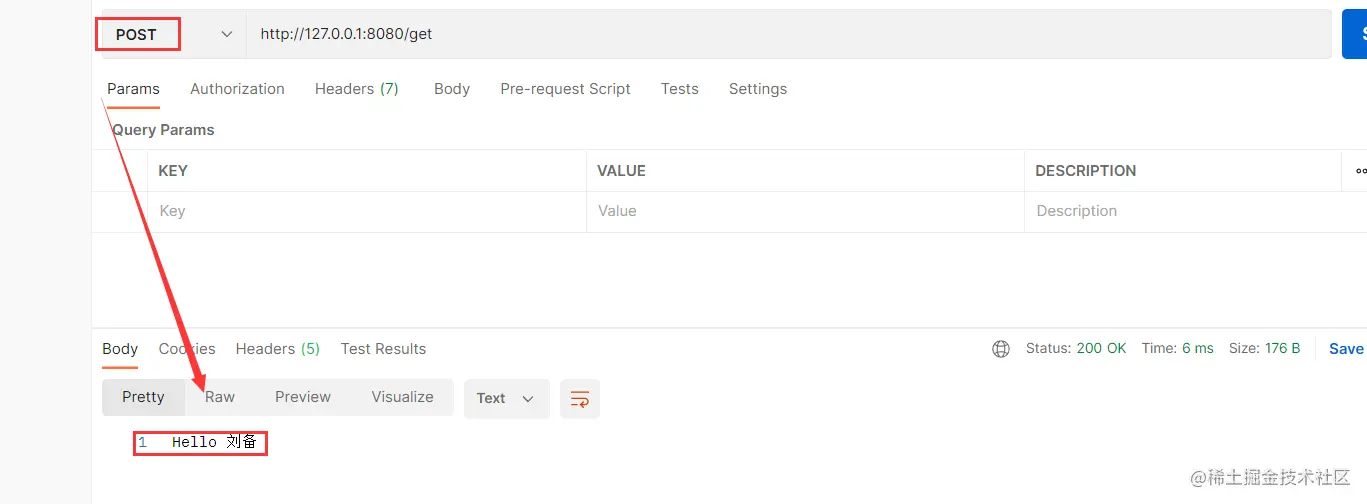Screen dimensions: 1367x504
Task: Click the globe network icon near Status
Action: click(1001, 349)
